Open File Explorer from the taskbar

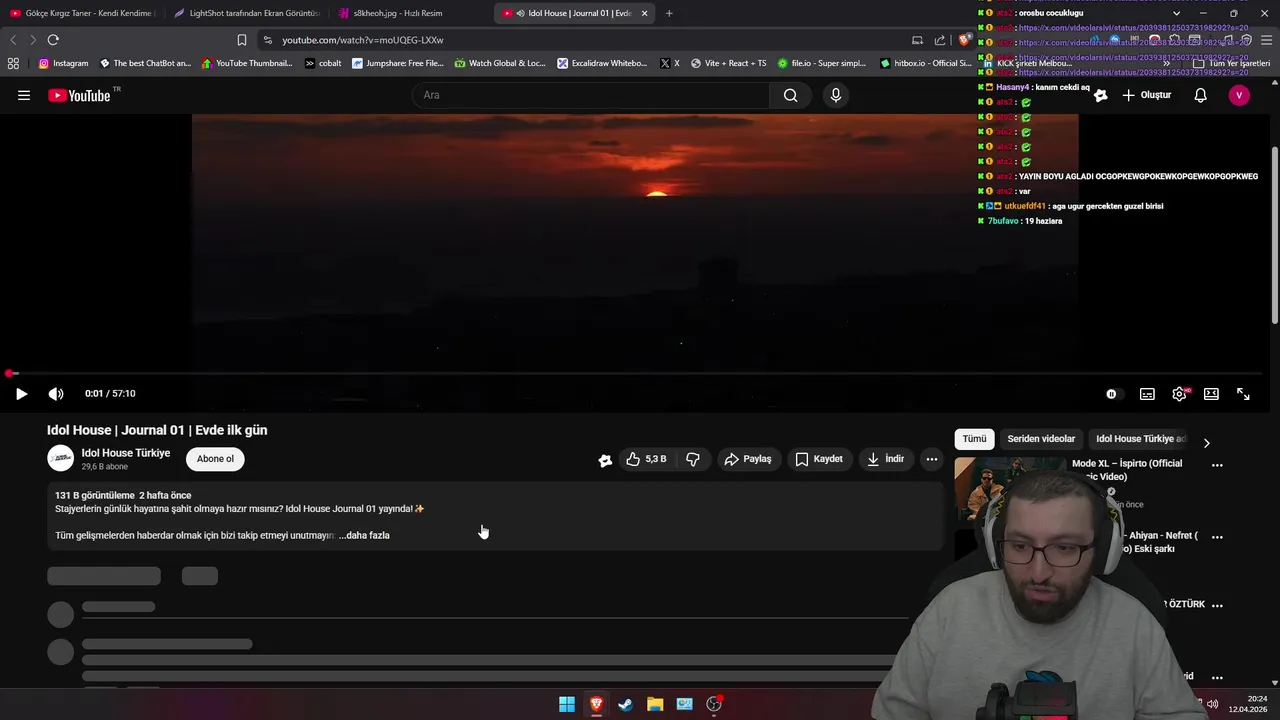(655, 704)
